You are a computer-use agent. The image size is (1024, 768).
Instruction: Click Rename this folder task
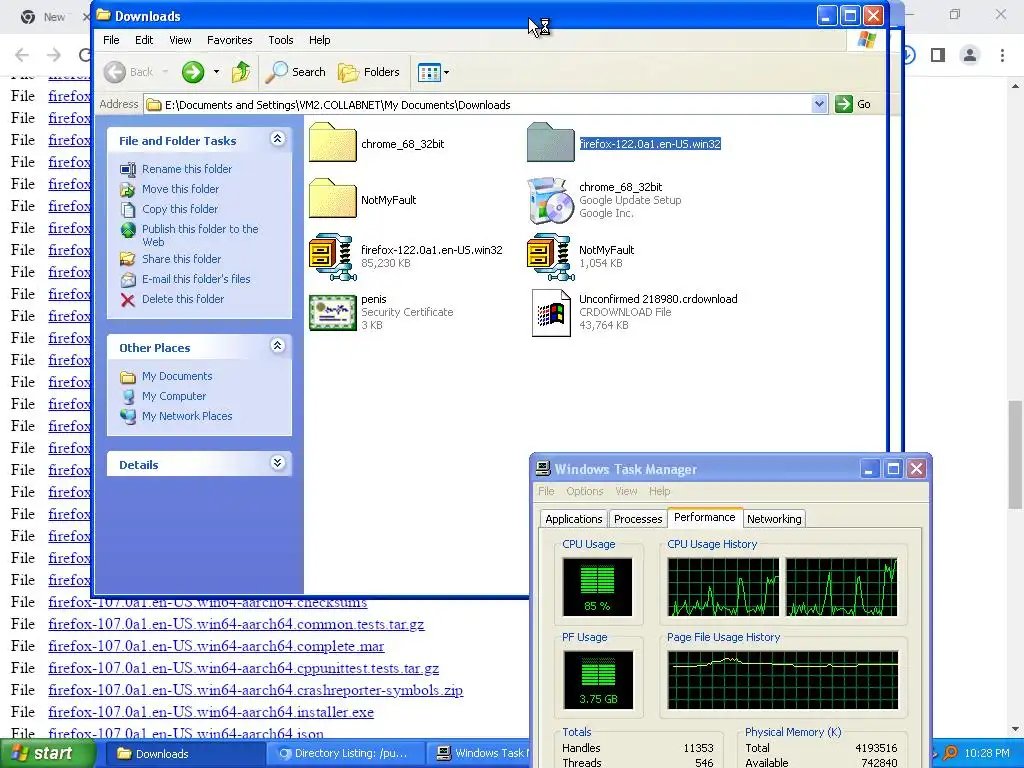(x=187, y=169)
